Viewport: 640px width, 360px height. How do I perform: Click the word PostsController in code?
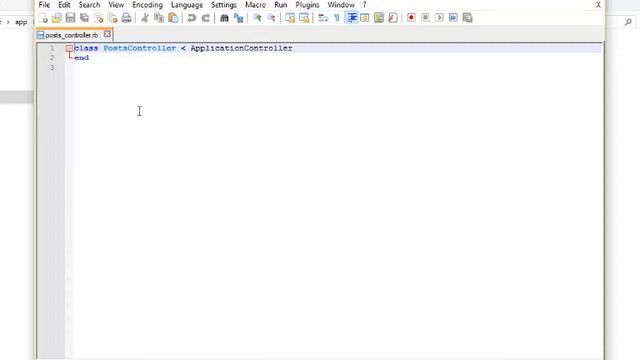click(140, 48)
